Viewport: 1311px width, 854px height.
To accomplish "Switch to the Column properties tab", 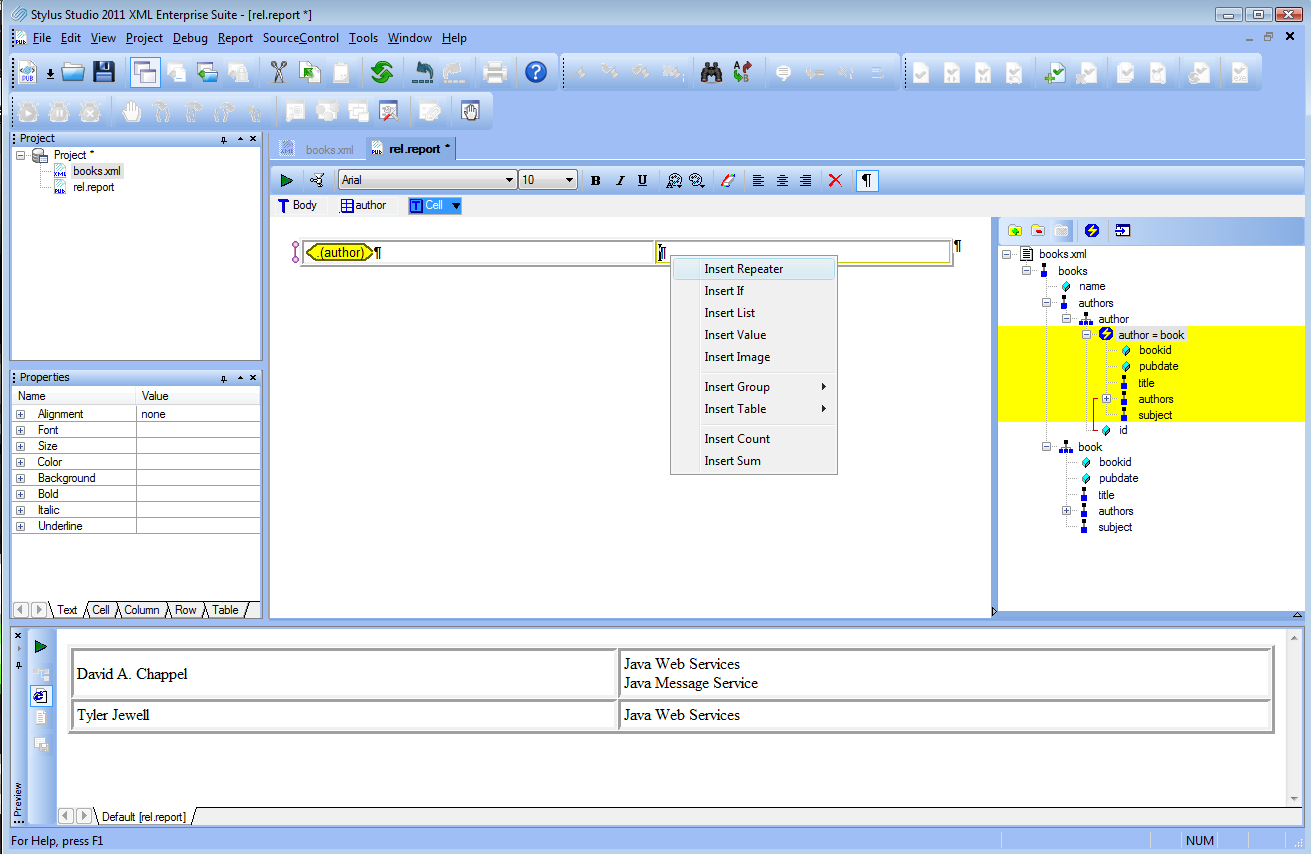I will [x=141, y=610].
